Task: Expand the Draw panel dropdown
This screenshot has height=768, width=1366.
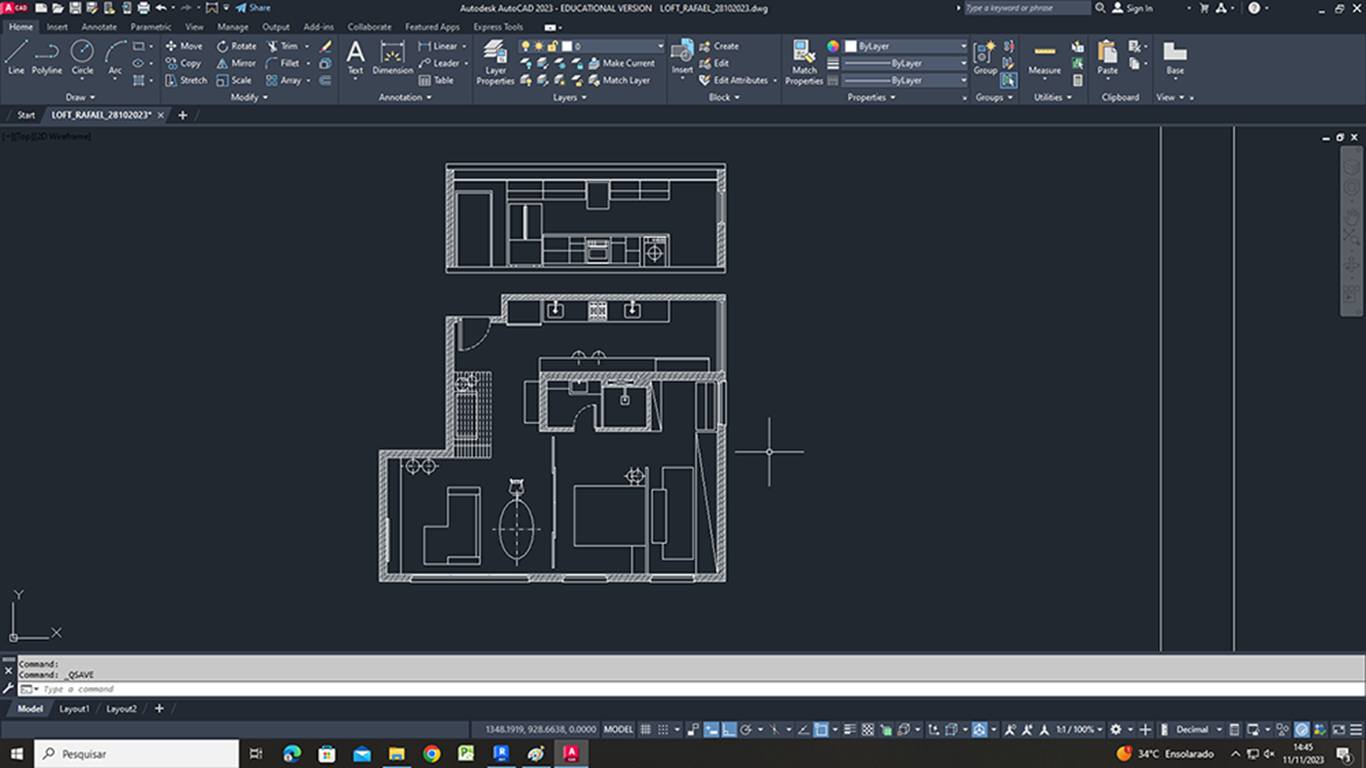Action: pyautogui.click(x=80, y=97)
